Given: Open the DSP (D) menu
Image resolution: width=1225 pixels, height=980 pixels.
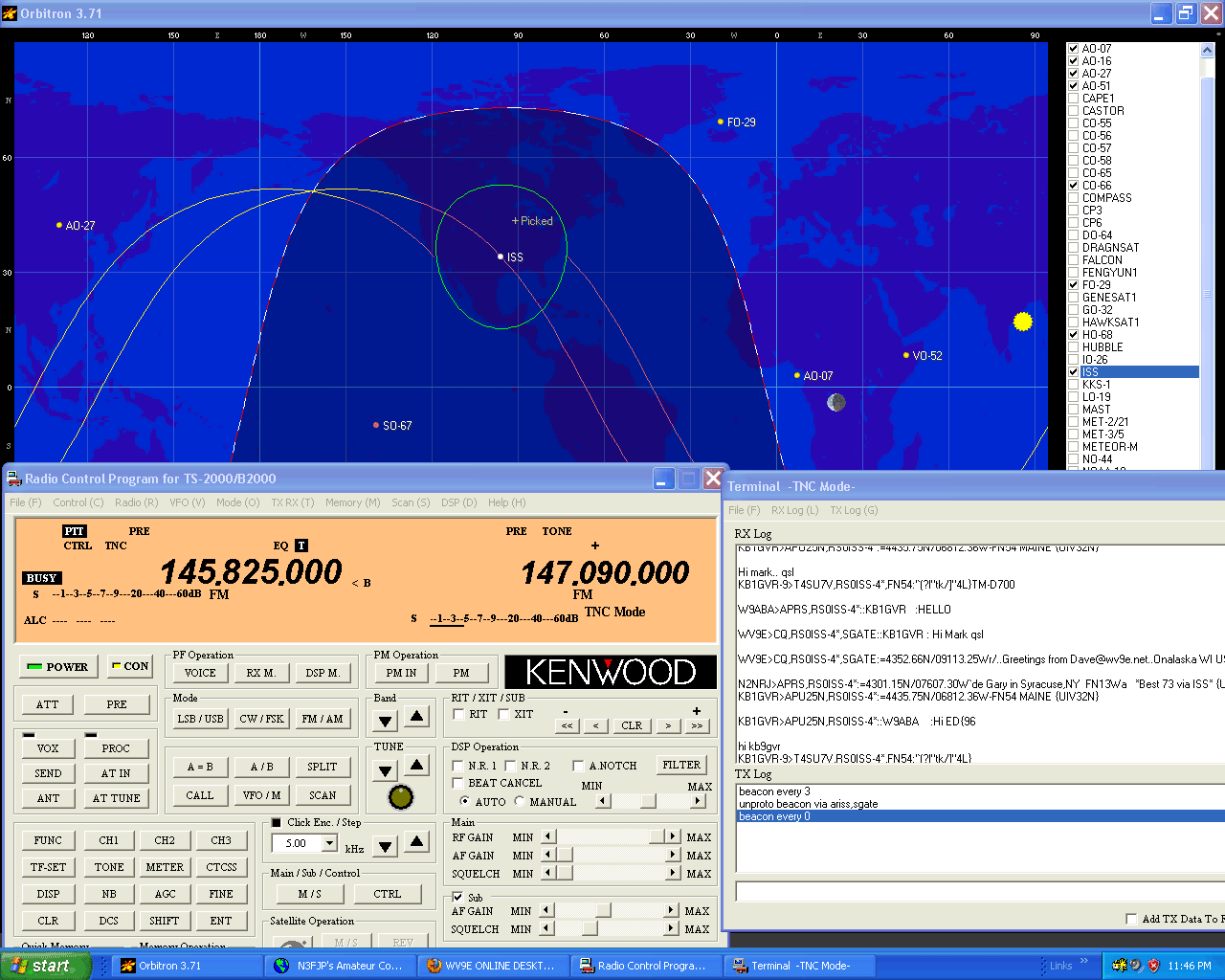Looking at the screenshot, I should pyautogui.click(x=458, y=502).
